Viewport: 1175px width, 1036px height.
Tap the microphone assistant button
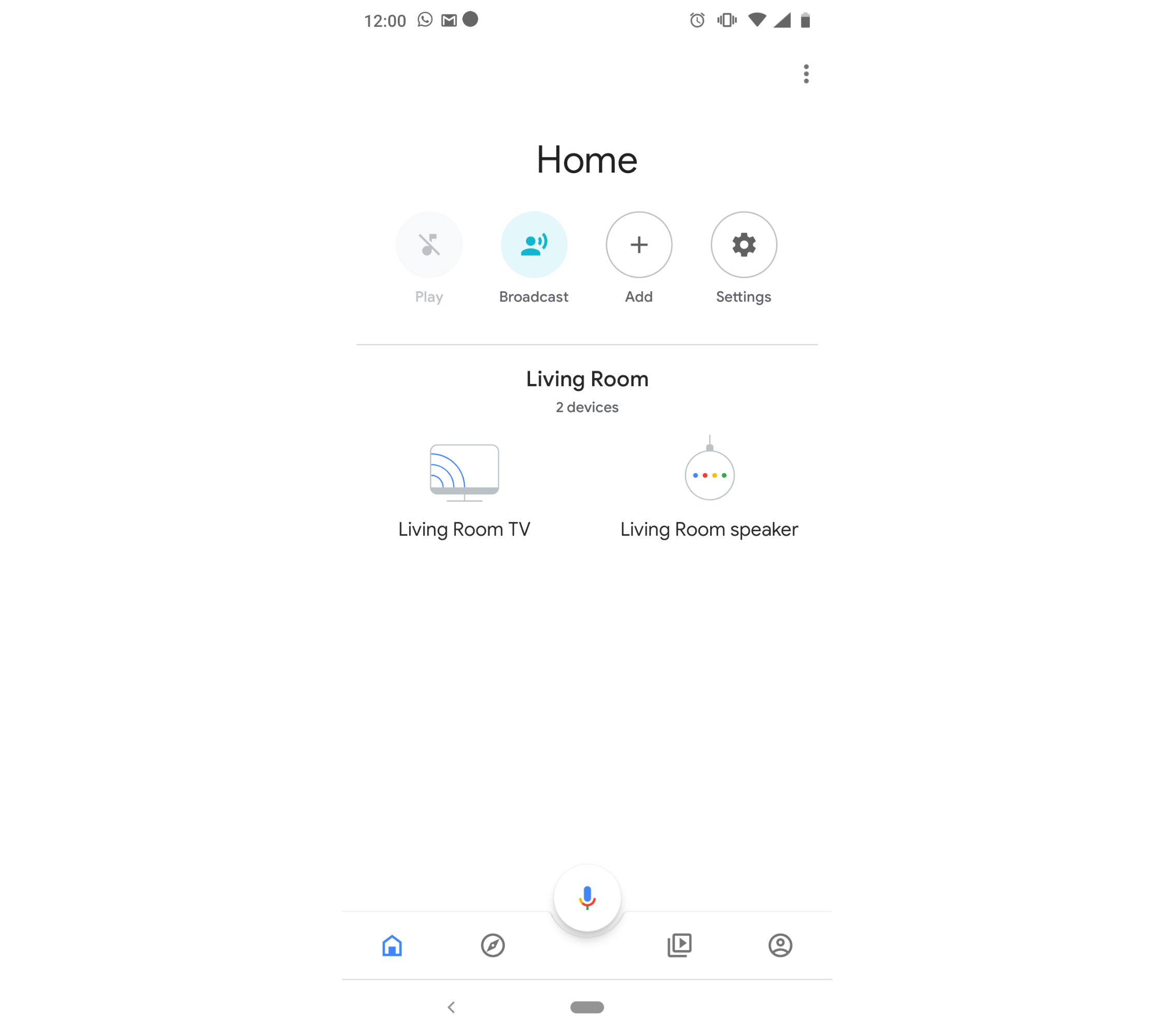coord(587,898)
